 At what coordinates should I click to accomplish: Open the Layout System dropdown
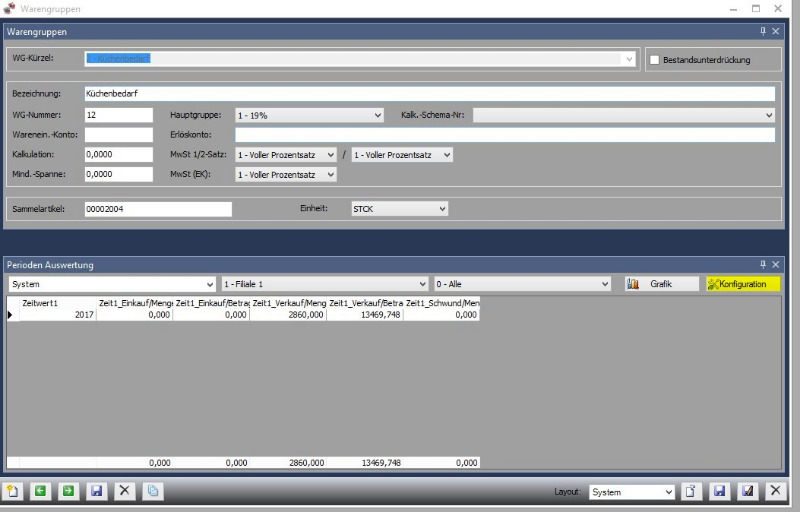(630, 492)
